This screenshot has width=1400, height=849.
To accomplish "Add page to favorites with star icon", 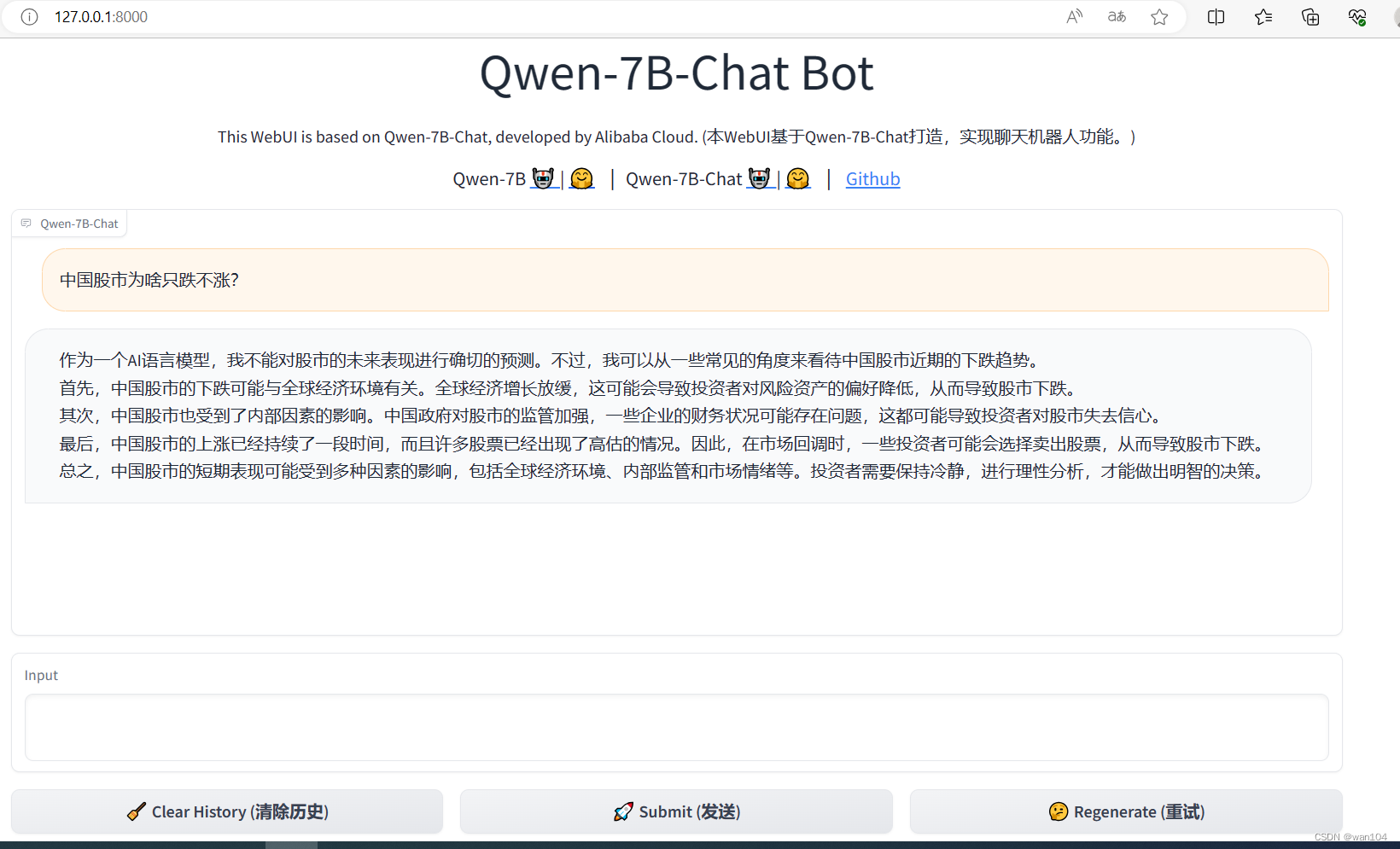I will (x=1159, y=17).
